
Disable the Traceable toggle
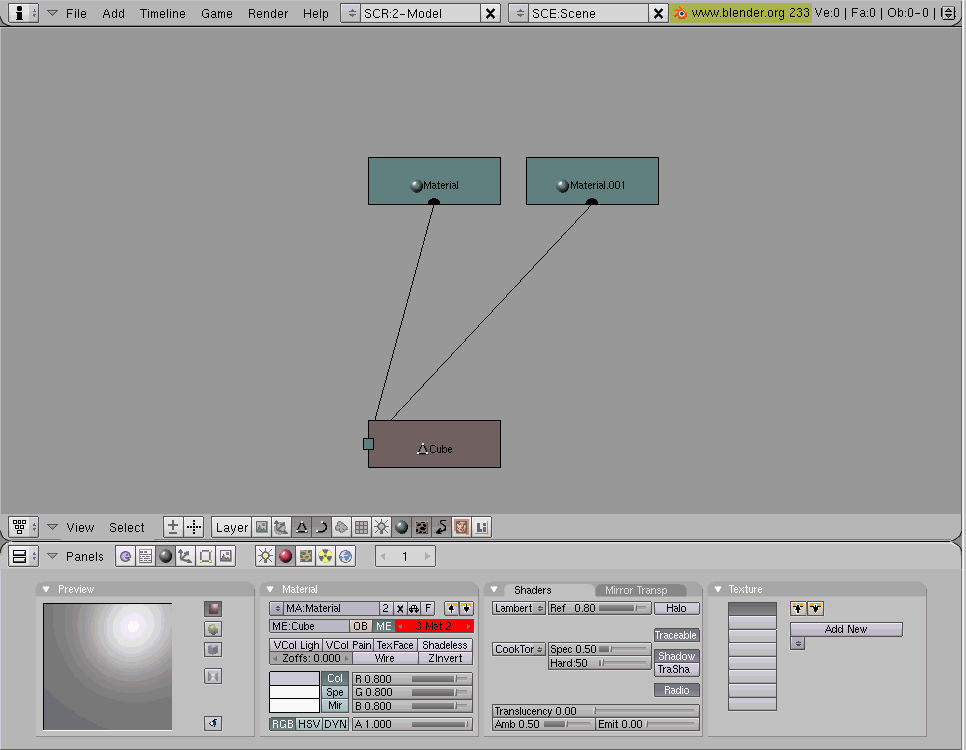[x=676, y=635]
